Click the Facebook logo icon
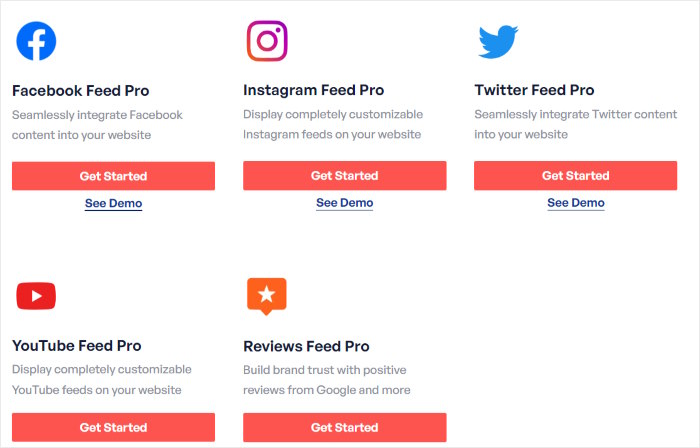This screenshot has height=448, width=700. pyautogui.click(x=36, y=41)
